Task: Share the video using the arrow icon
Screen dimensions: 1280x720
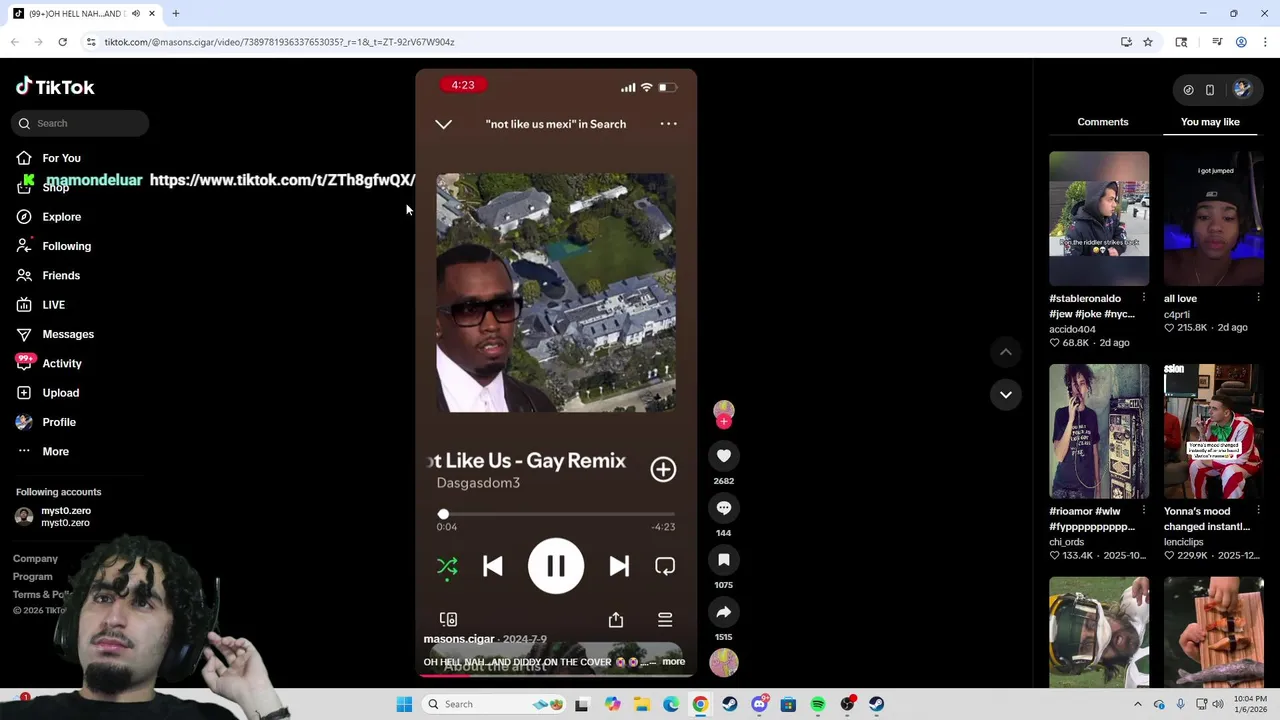Action: [724, 612]
